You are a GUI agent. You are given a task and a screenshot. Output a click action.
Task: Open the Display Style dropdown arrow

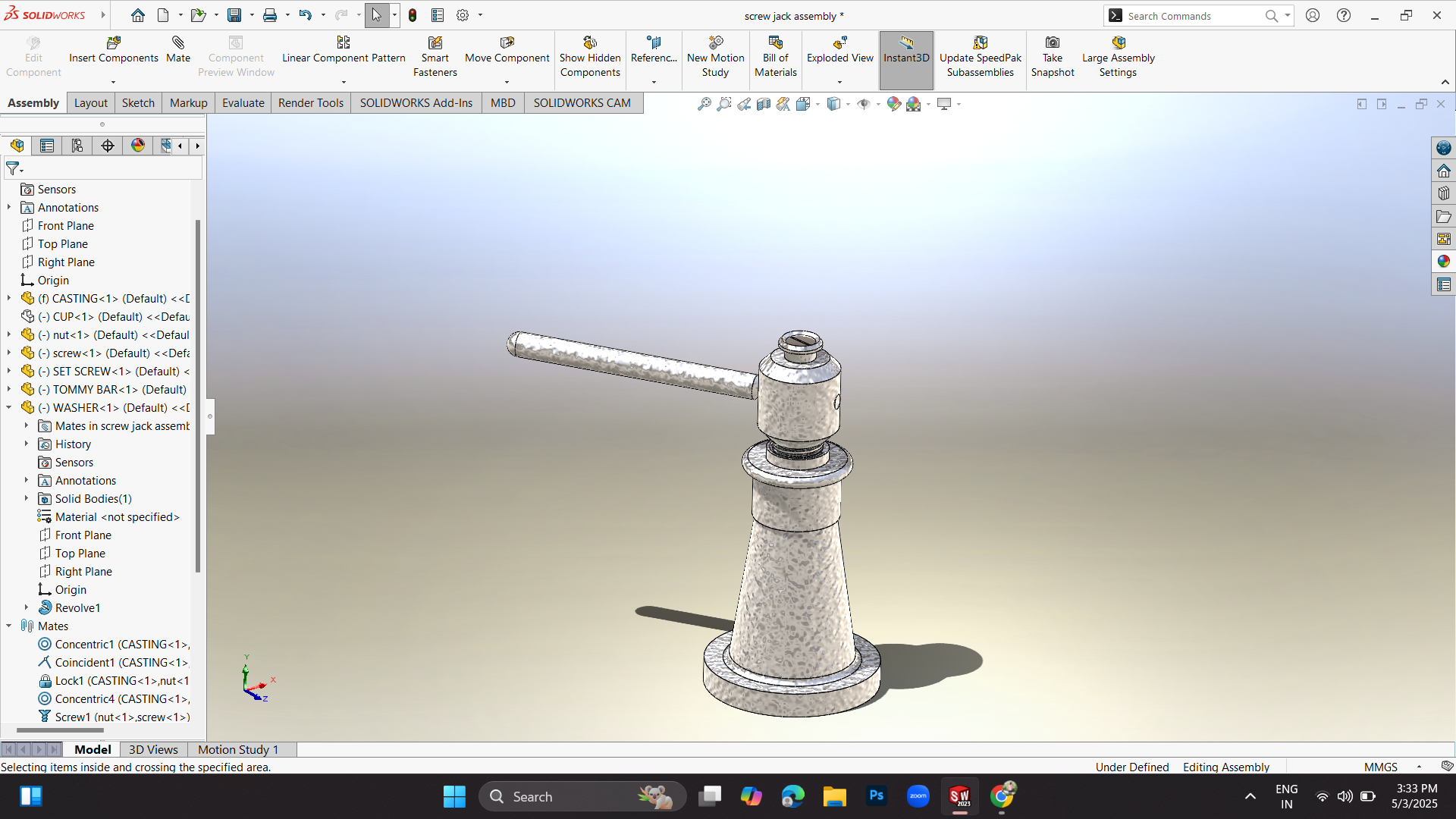(847, 105)
